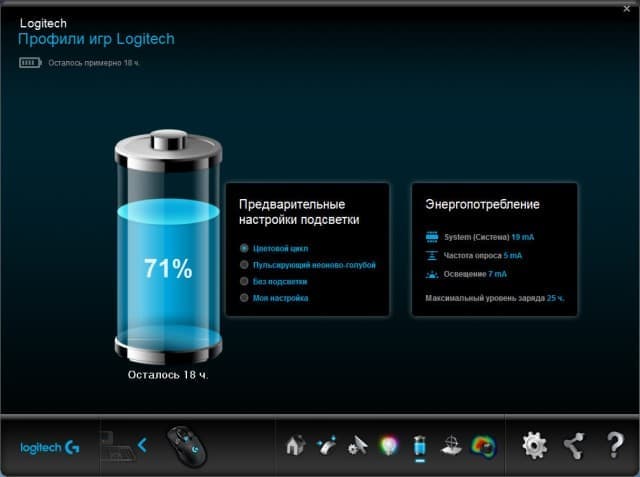
Task: Click 'Энергопотребление' panel heading
Action: tap(482, 204)
